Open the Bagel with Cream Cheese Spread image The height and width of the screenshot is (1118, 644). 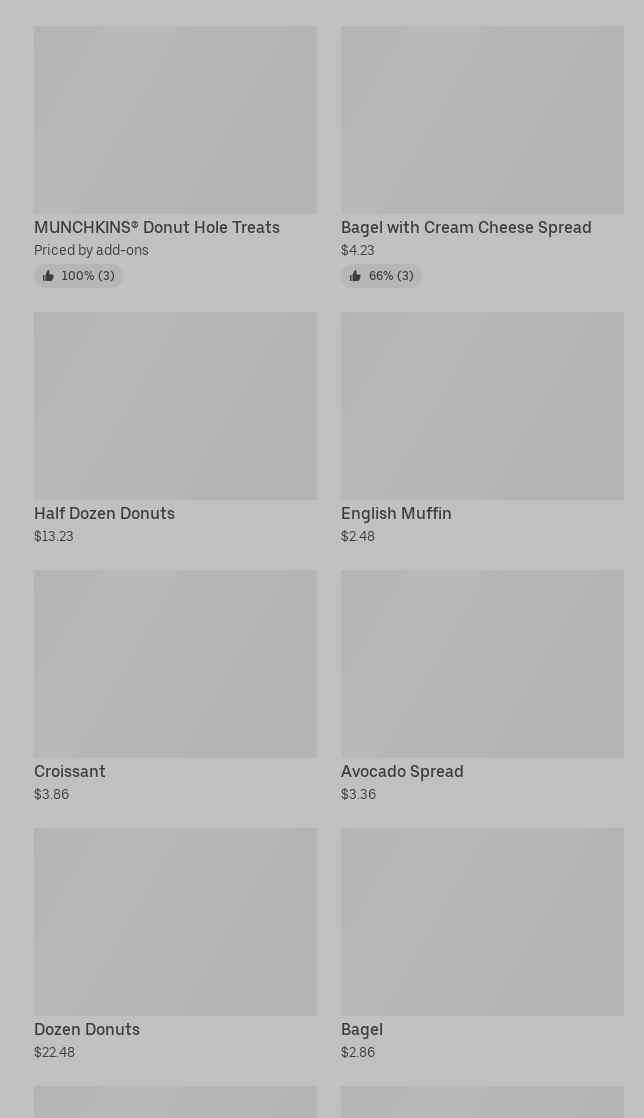[482, 120]
